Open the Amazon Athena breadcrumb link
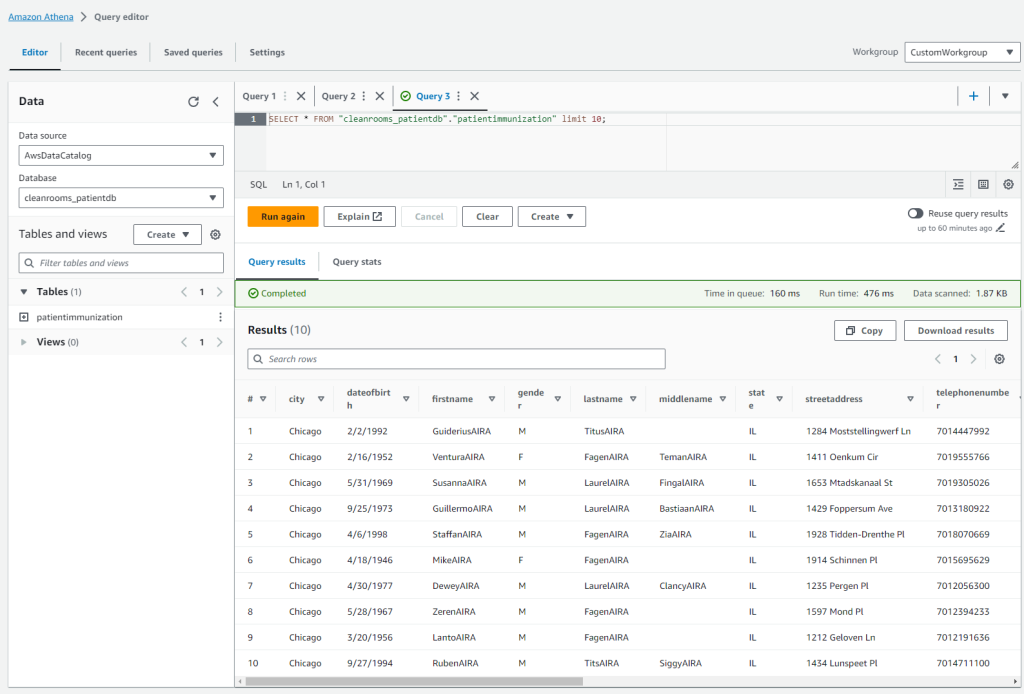The image size is (1024, 694). tap(40, 17)
